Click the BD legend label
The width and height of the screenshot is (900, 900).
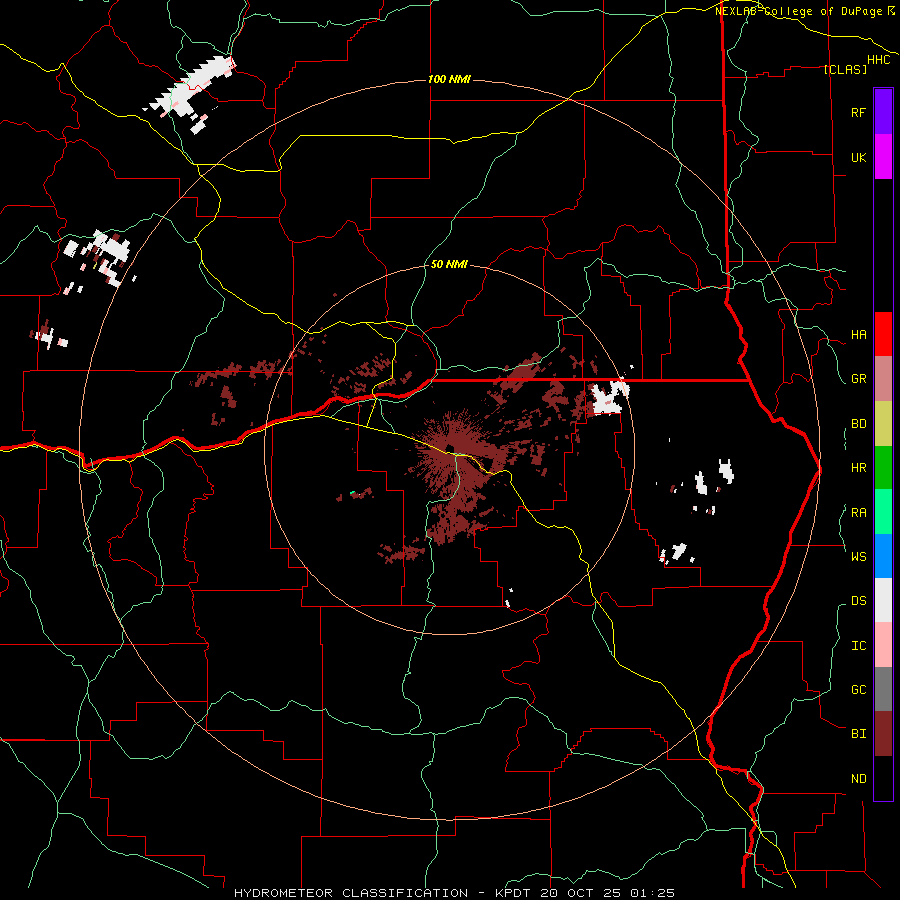click(858, 424)
